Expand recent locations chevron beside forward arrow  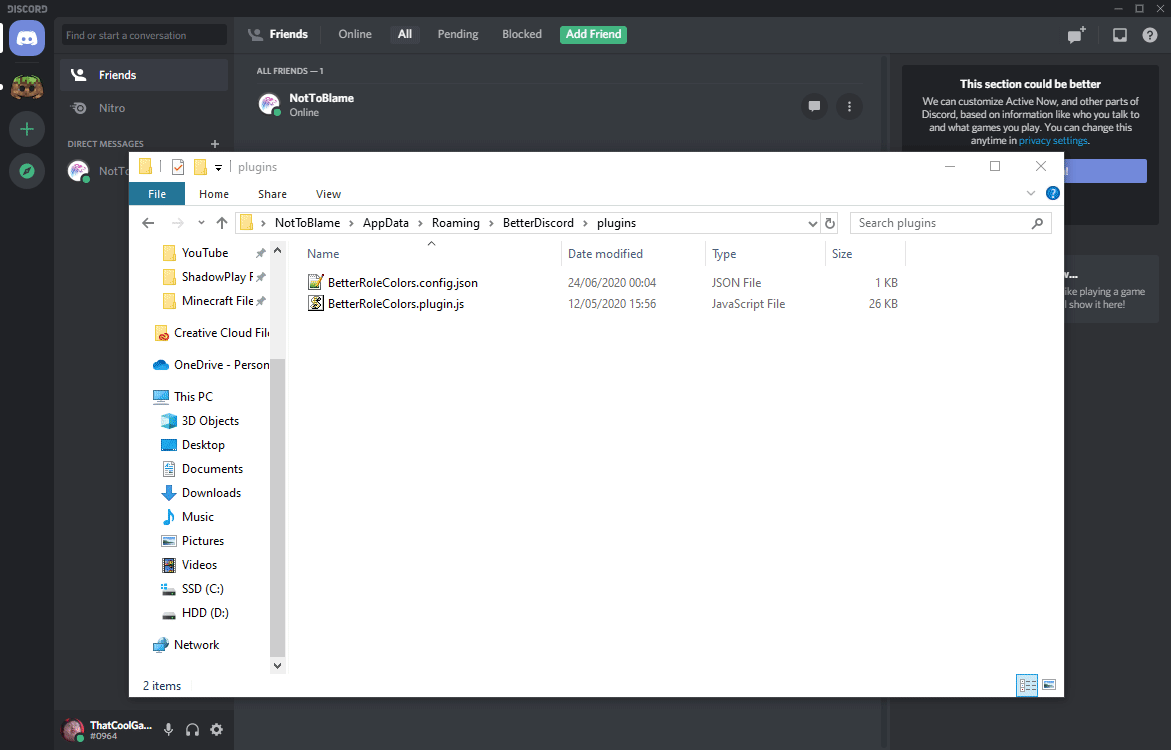coord(200,222)
